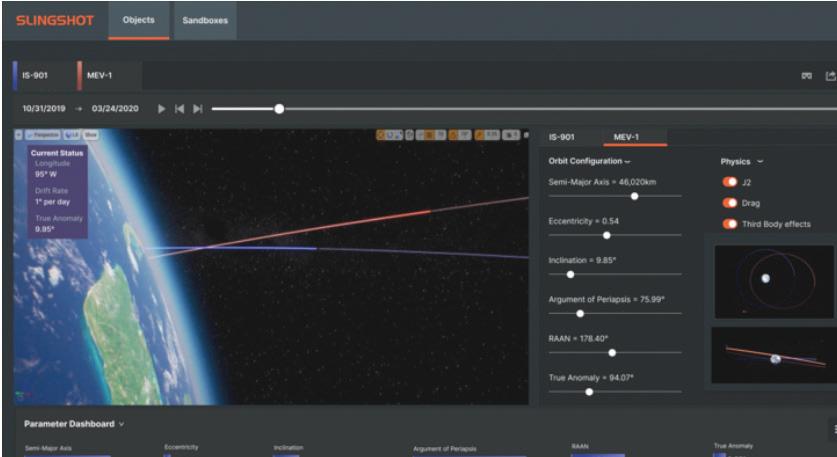837x457 pixels.
Task: Click the 'Eccentricity = 0.54' label
Action: click(583, 221)
